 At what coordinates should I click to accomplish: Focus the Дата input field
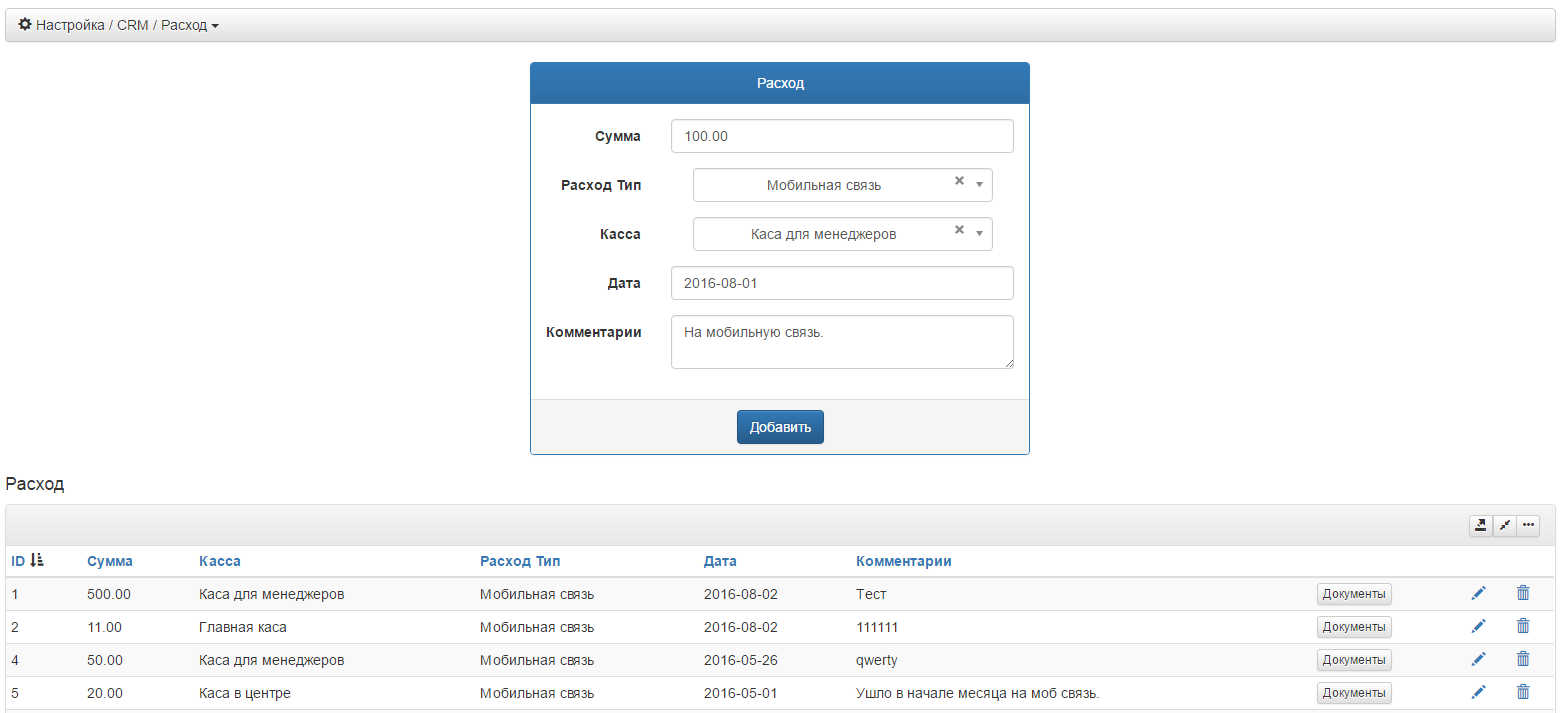coord(842,283)
